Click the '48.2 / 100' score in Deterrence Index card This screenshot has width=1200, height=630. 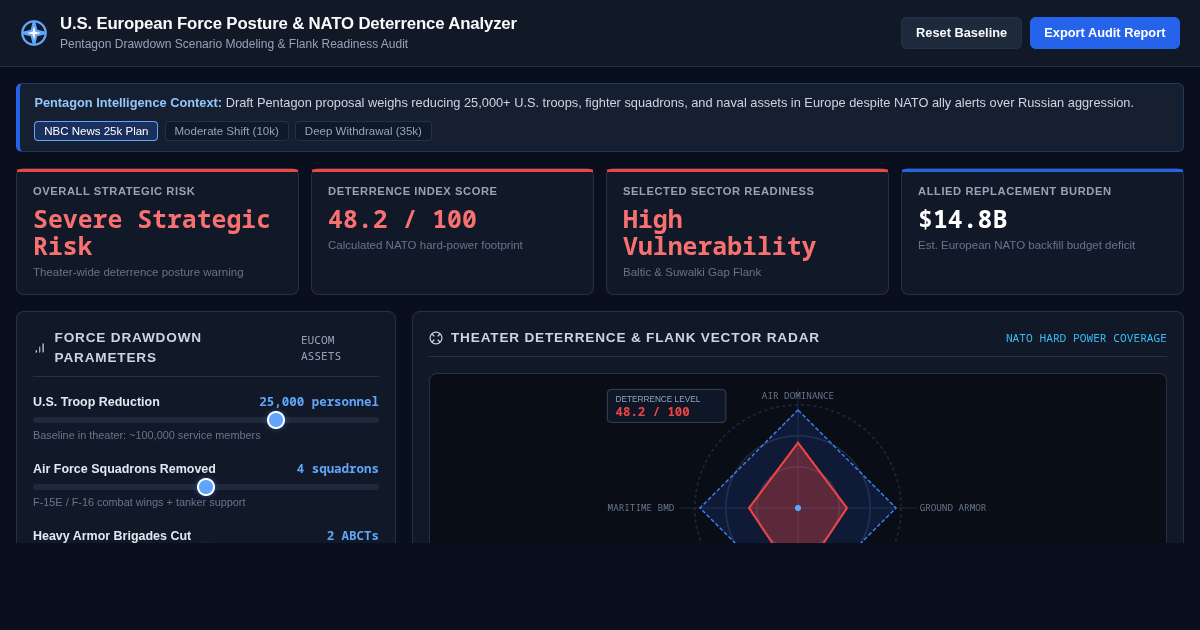(402, 219)
